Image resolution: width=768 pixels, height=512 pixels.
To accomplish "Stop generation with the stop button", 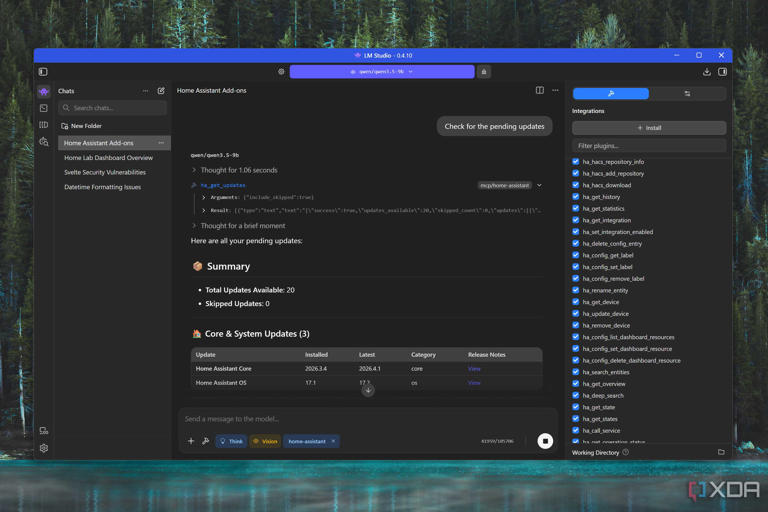I will tap(545, 441).
